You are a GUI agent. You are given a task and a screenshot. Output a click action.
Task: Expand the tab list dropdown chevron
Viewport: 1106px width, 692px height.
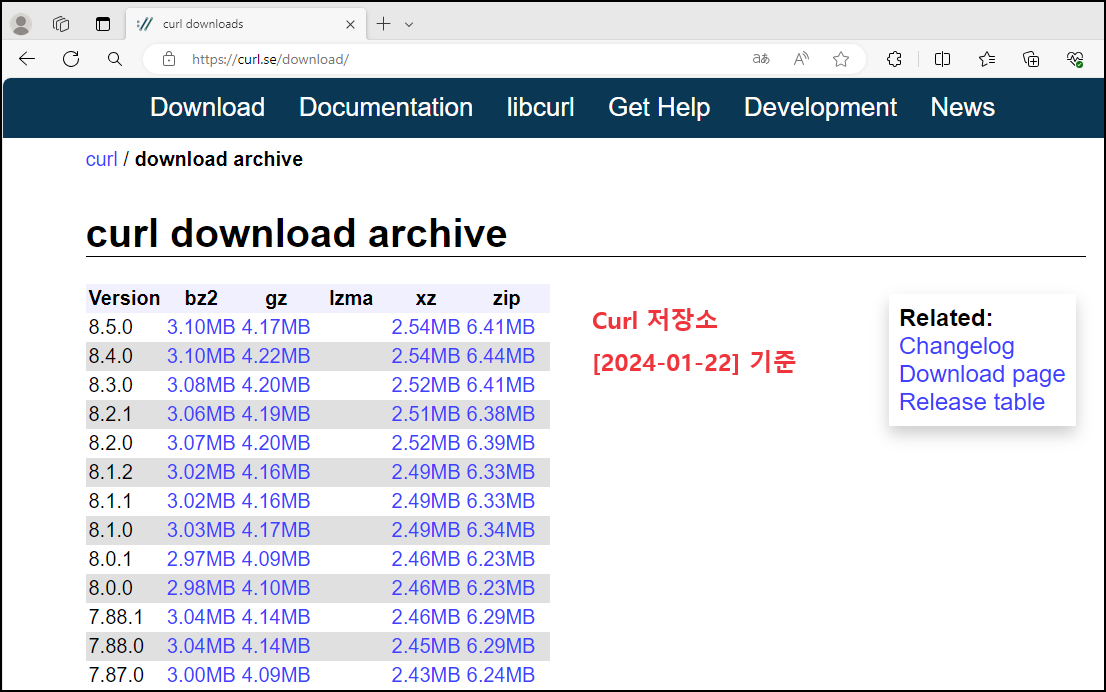(x=409, y=25)
